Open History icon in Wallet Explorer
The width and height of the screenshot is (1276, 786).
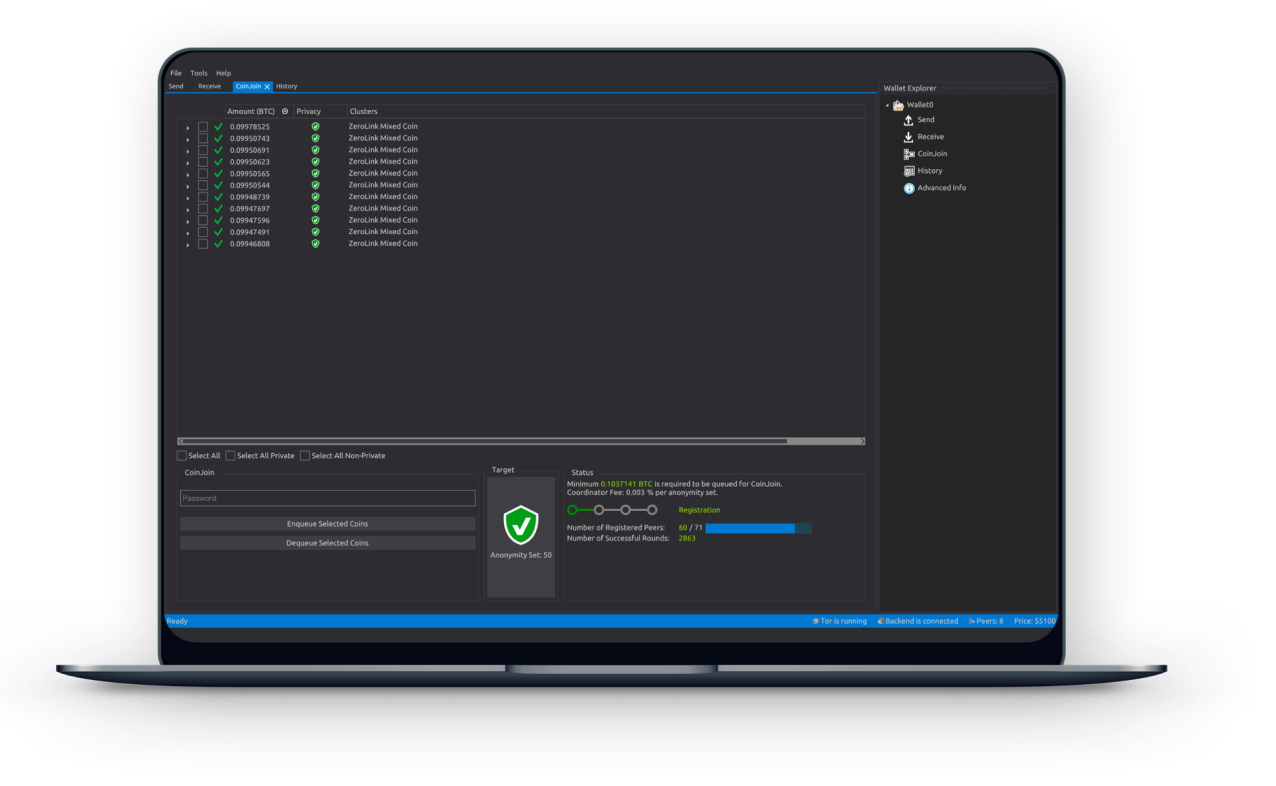point(909,171)
